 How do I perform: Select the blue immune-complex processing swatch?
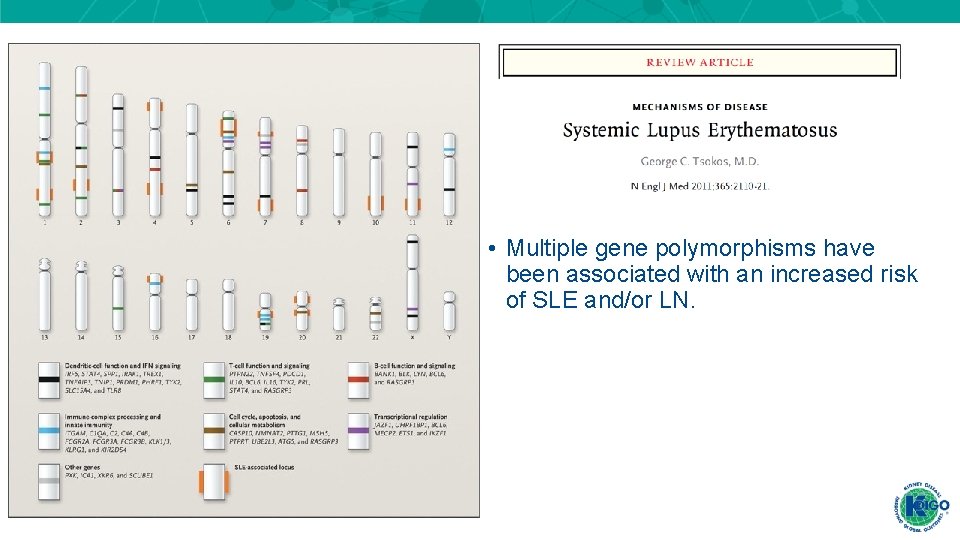49,432
